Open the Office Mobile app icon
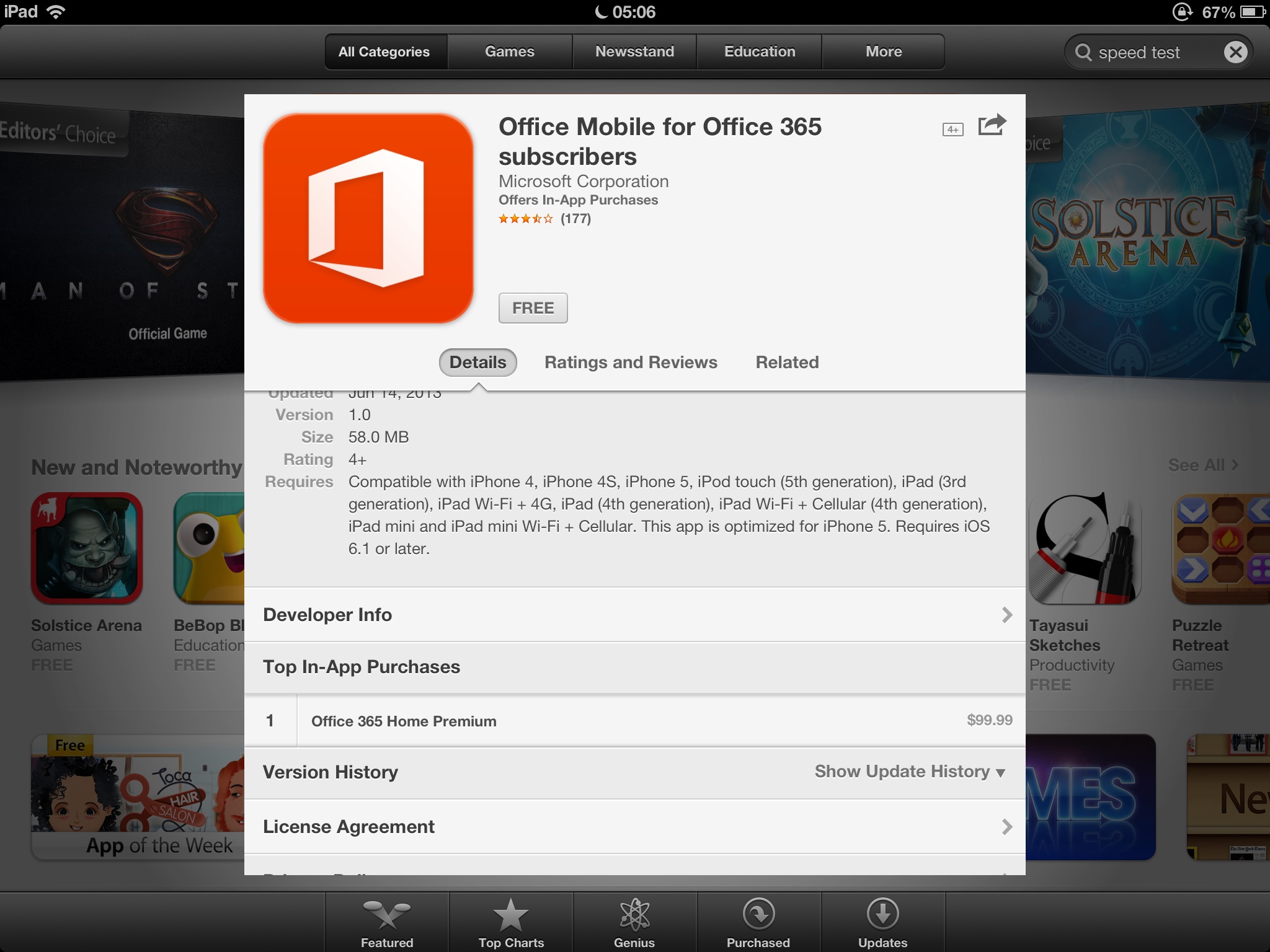The width and height of the screenshot is (1270, 952). point(368,218)
